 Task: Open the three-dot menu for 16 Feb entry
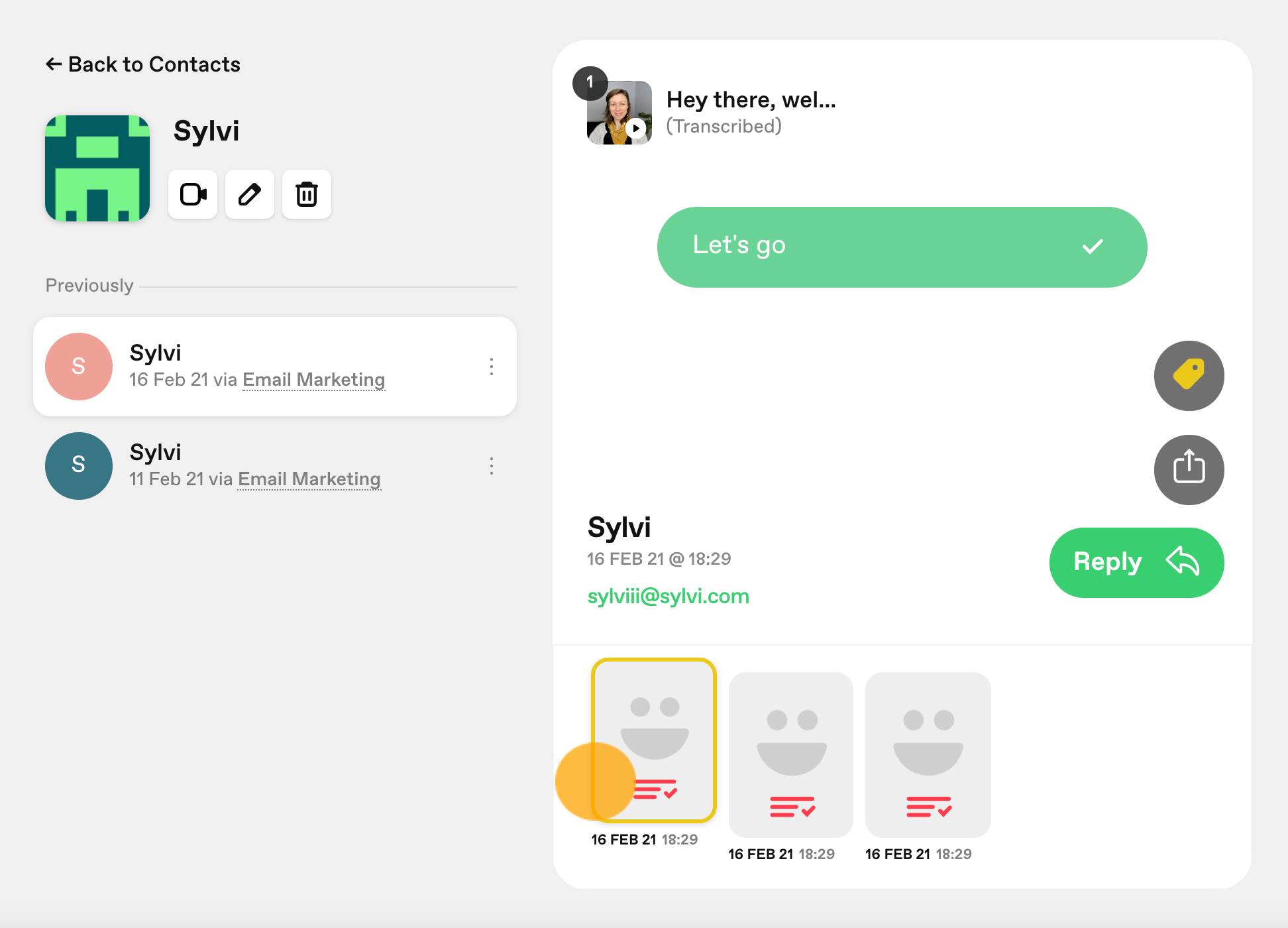(x=492, y=367)
